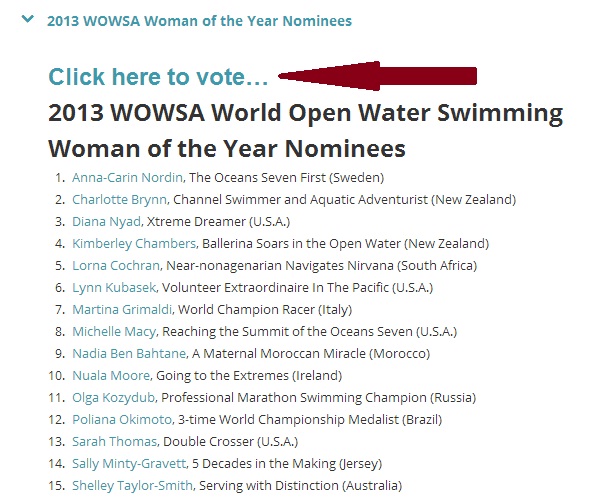Click the Lorna Cochran link

coord(116,265)
